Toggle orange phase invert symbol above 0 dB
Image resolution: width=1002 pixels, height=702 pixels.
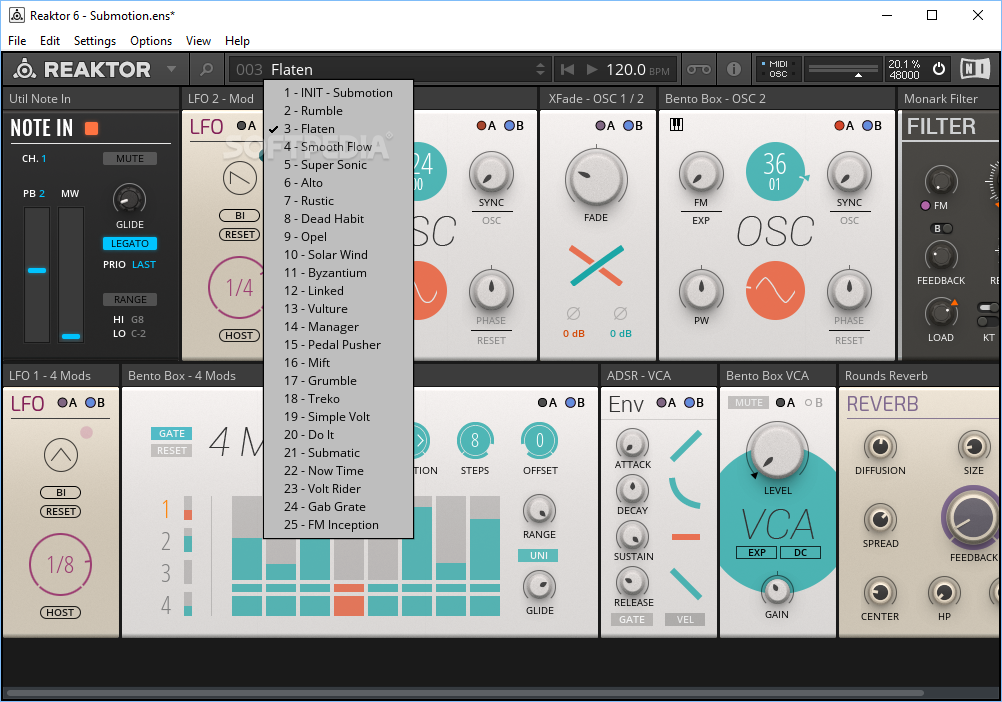pyautogui.click(x=573, y=313)
